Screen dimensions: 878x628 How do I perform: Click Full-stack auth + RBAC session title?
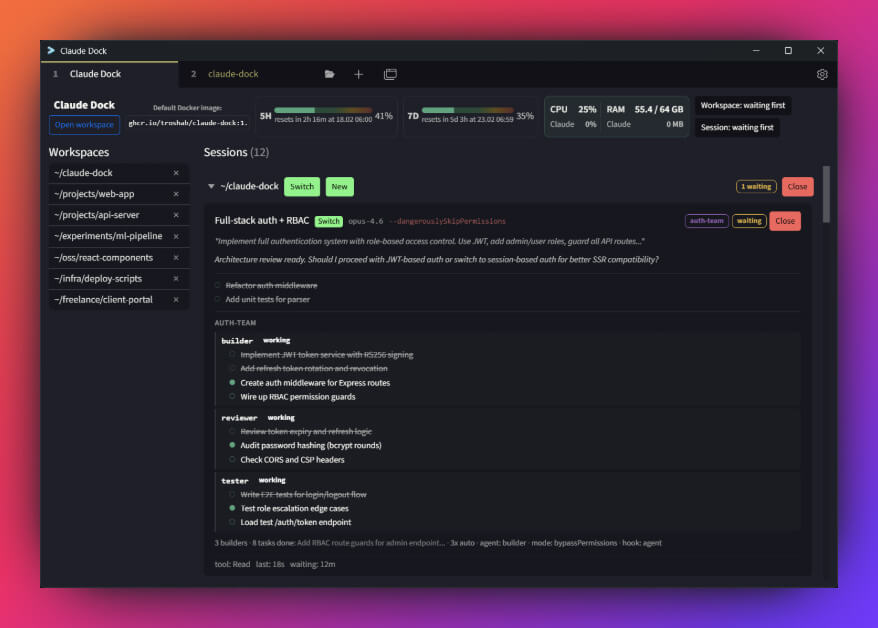click(x=261, y=221)
